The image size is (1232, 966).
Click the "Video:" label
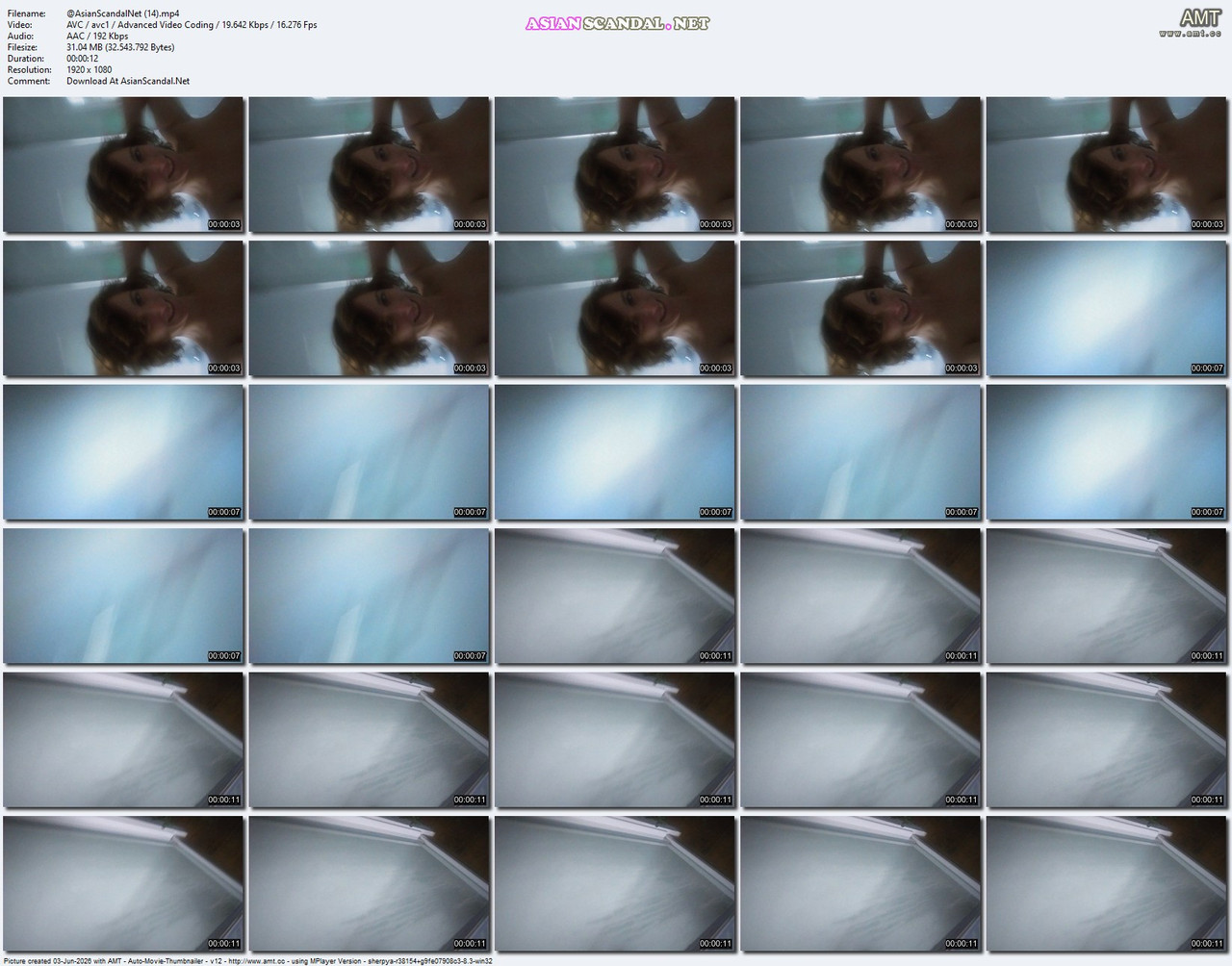coord(19,25)
